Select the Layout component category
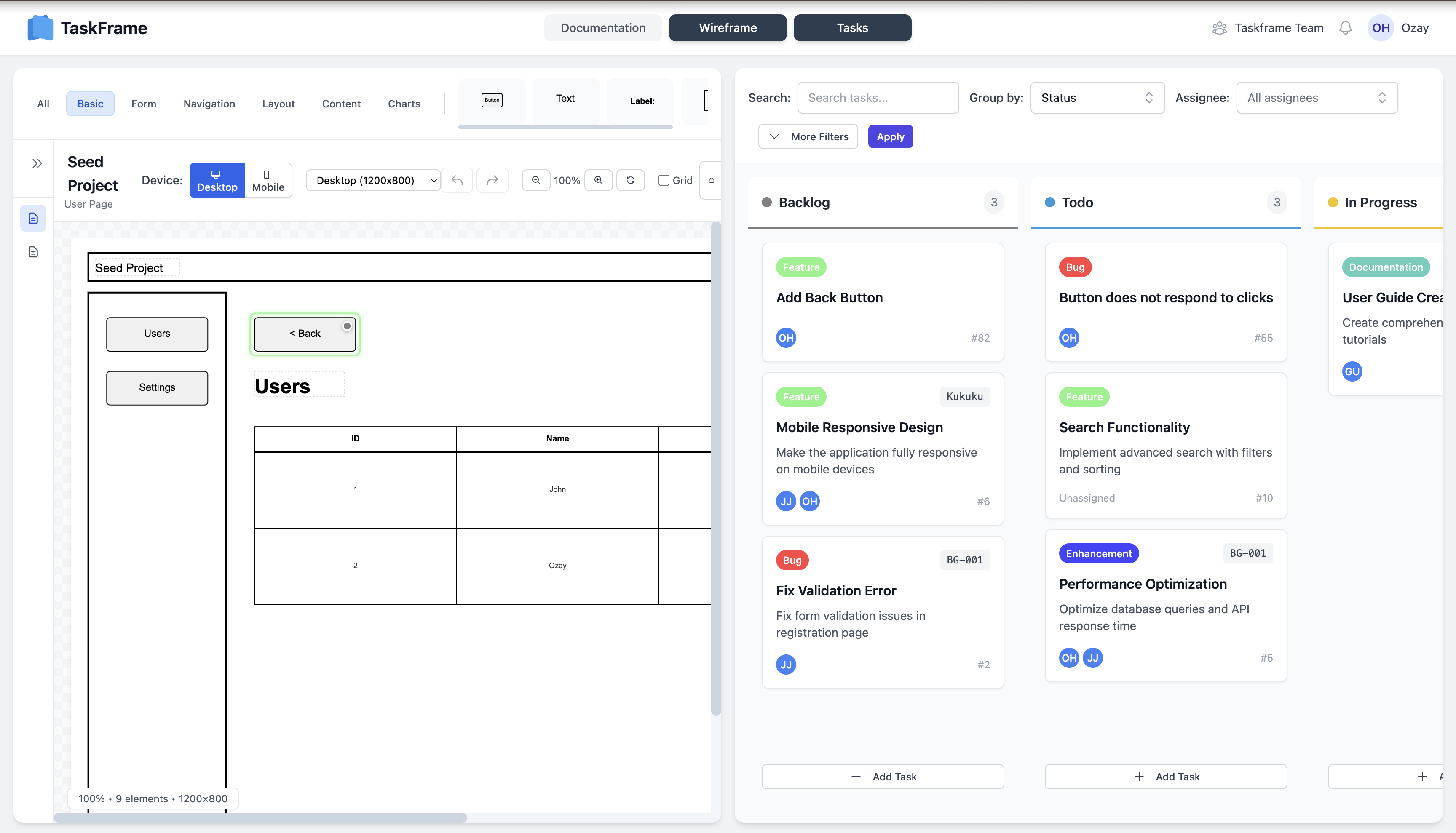This screenshot has width=1456, height=833. pyautogui.click(x=279, y=104)
